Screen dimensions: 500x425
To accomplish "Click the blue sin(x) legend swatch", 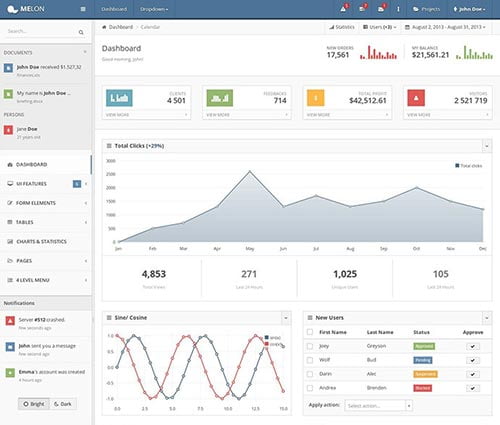I will (x=267, y=337).
